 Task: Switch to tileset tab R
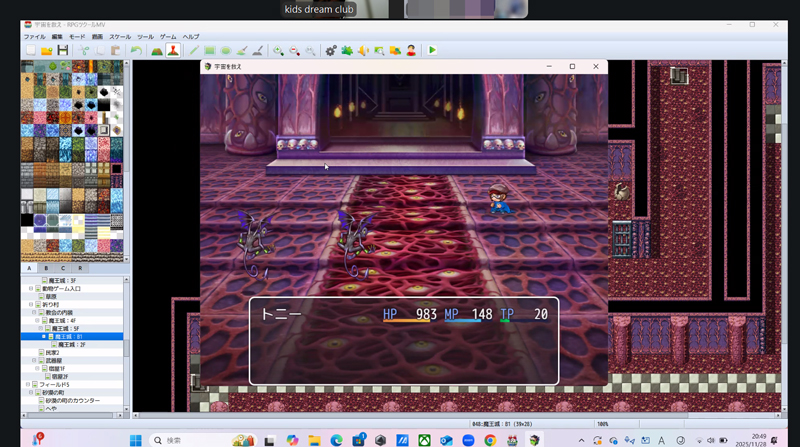[x=80, y=268]
